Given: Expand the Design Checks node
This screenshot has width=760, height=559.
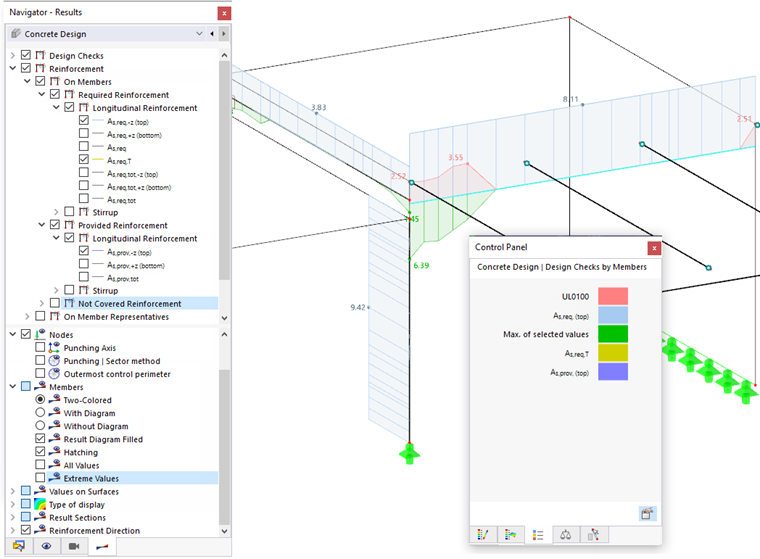Looking at the screenshot, I should (13, 55).
